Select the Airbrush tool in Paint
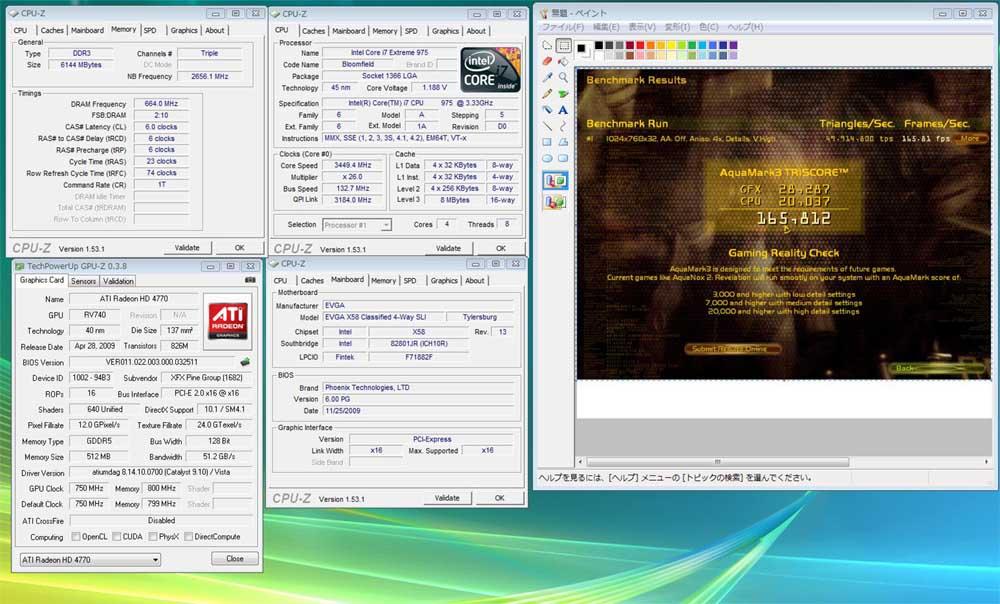 pos(547,110)
